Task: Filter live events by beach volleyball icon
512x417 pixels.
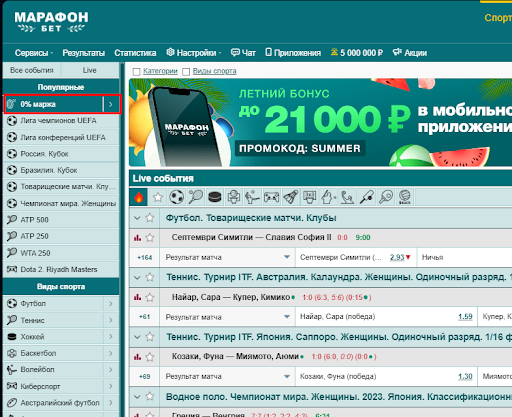Action: coord(404,197)
